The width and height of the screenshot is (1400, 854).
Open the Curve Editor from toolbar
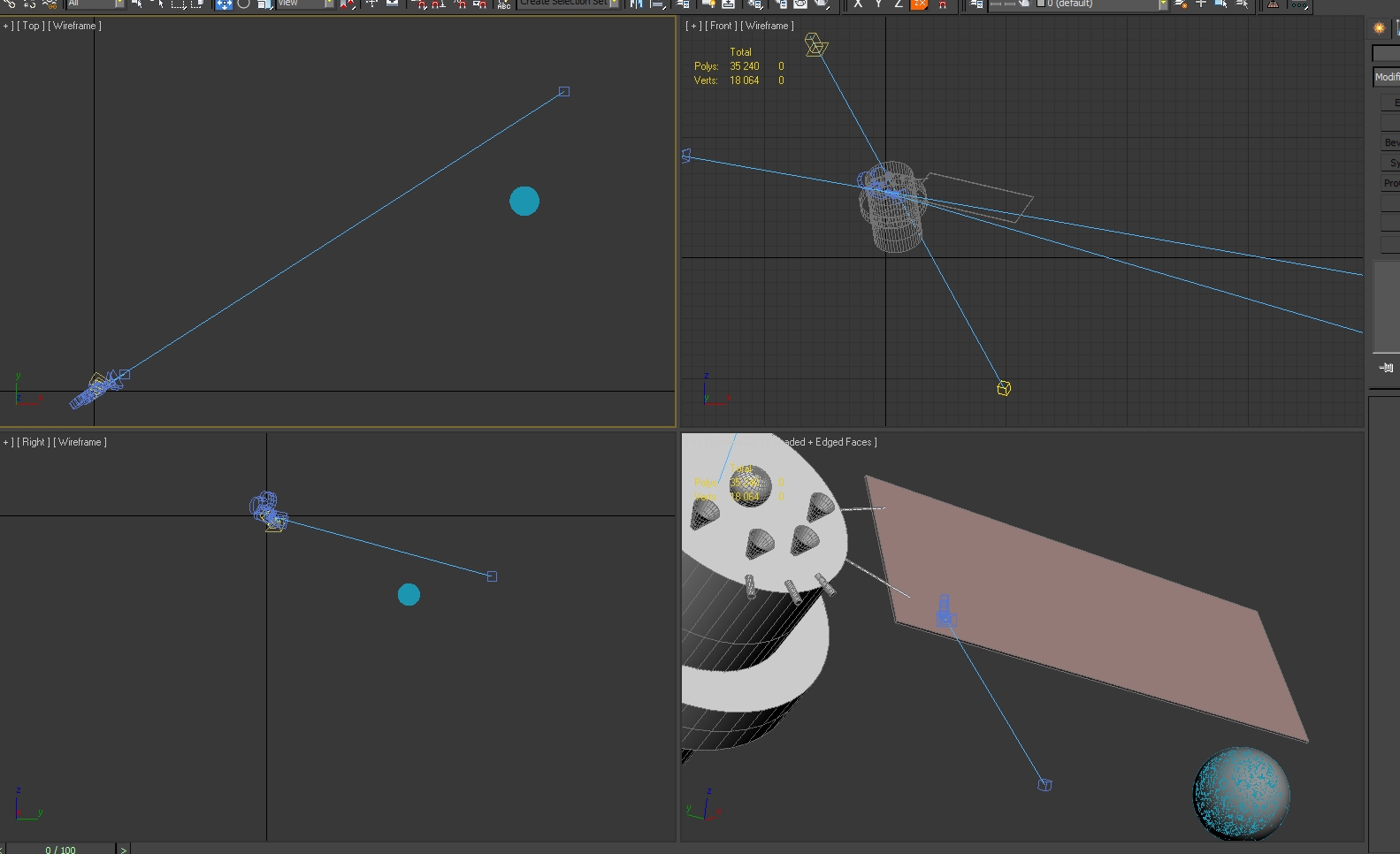pos(708,4)
